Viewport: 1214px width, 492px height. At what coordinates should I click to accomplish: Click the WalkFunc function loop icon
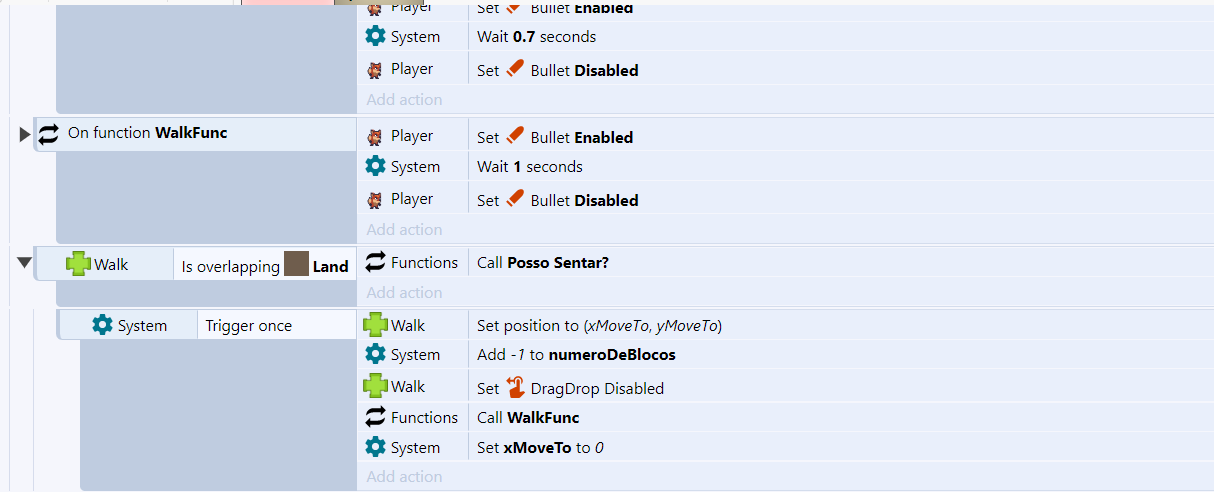[x=49, y=133]
